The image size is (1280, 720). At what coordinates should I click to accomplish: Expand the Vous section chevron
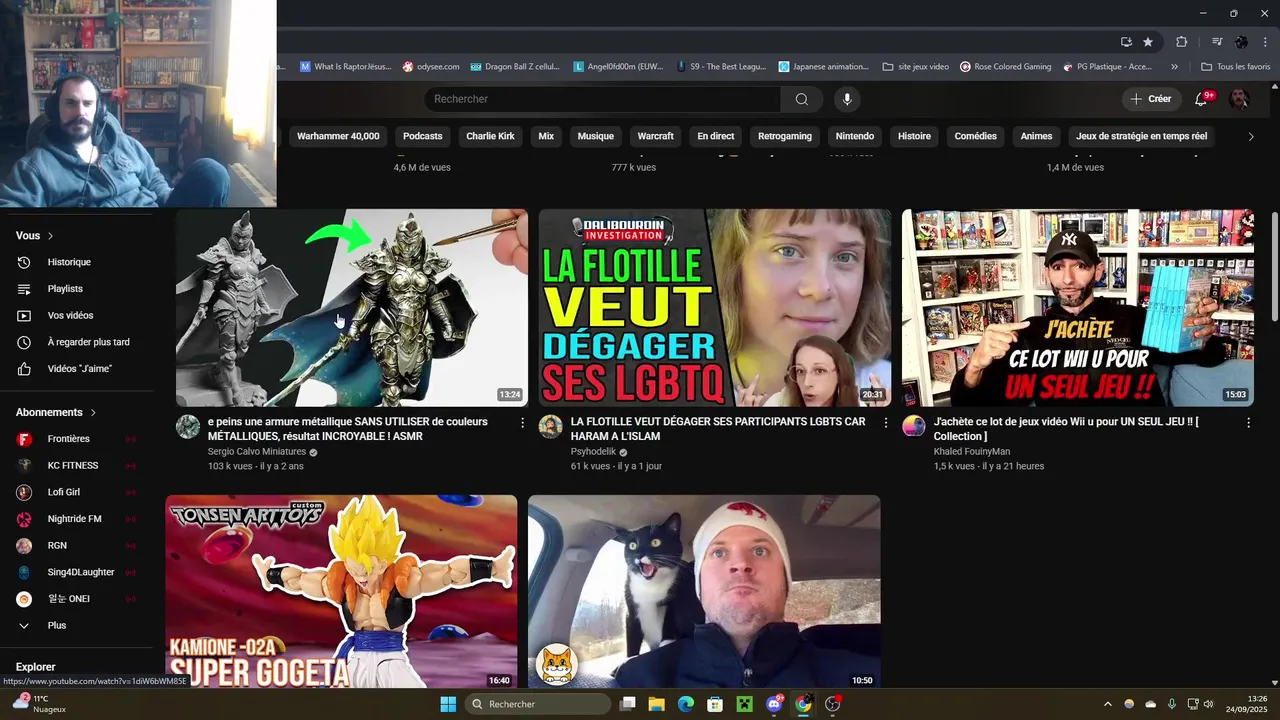[x=50, y=236]
